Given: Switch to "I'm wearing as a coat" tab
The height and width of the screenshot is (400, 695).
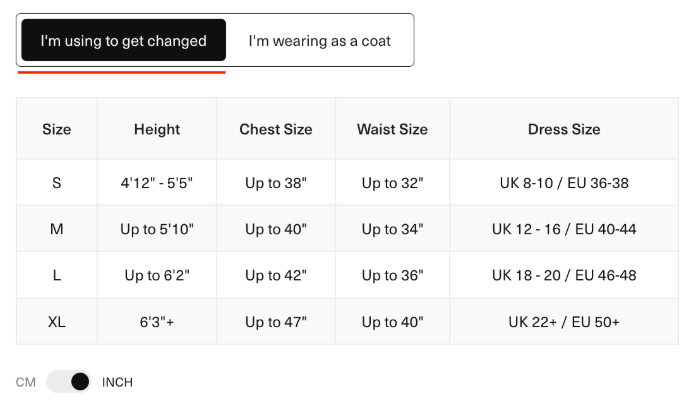Looking at the screenshot, I should coord(319,41).
